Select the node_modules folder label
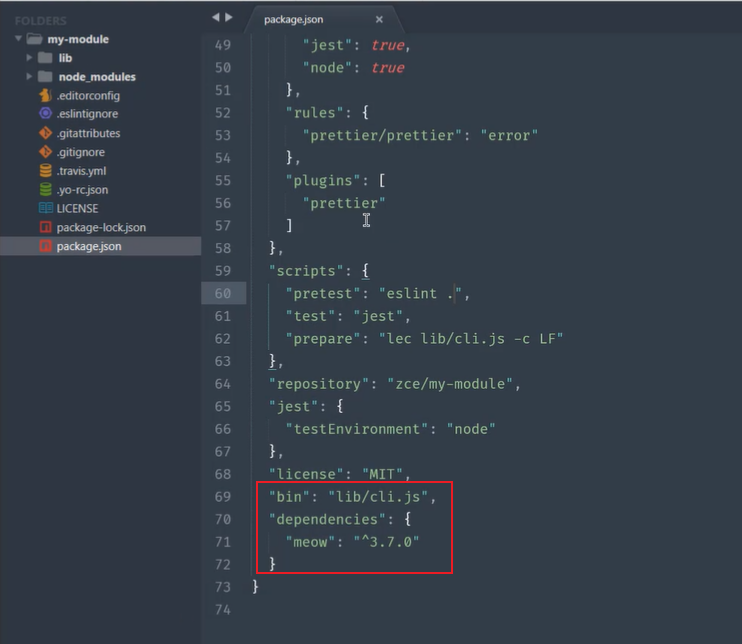This screenshot has height=644, width=742. (97, 77)
